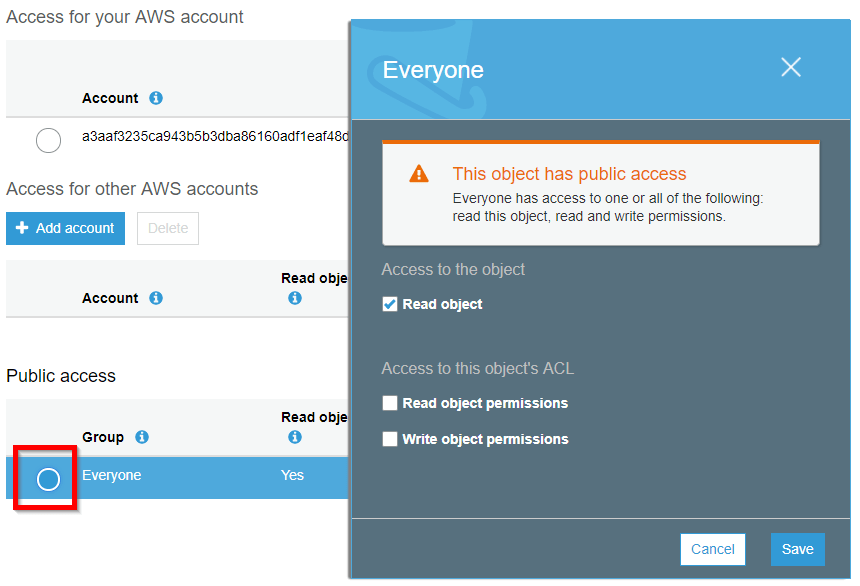
Task: Click the info icon next to Group
Action: 142,437
